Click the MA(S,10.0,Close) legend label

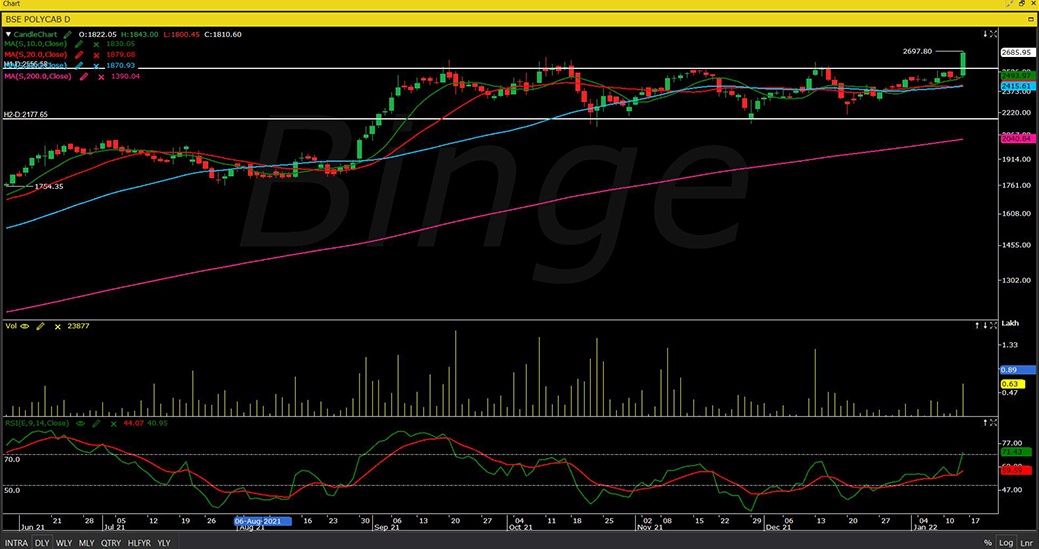pos(36,44)
